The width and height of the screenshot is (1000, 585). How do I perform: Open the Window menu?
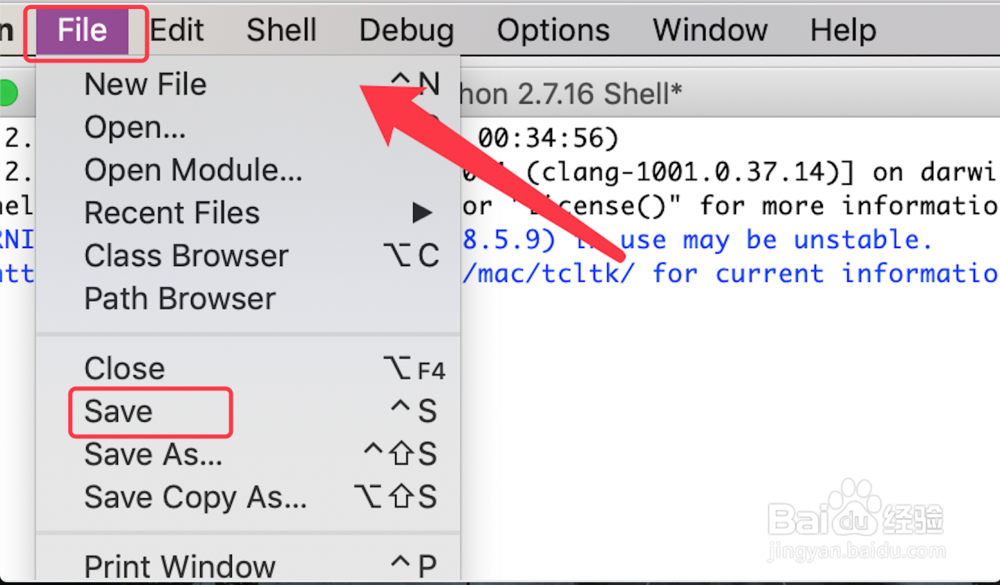tap(710, 30)
